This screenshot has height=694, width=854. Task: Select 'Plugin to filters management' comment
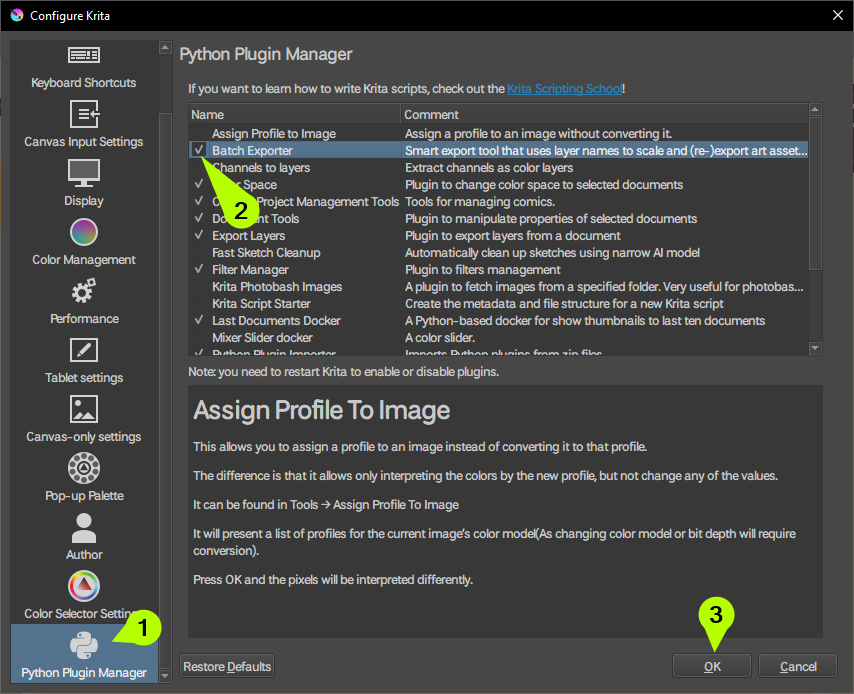pyautogui.click(x=483, y=269)
